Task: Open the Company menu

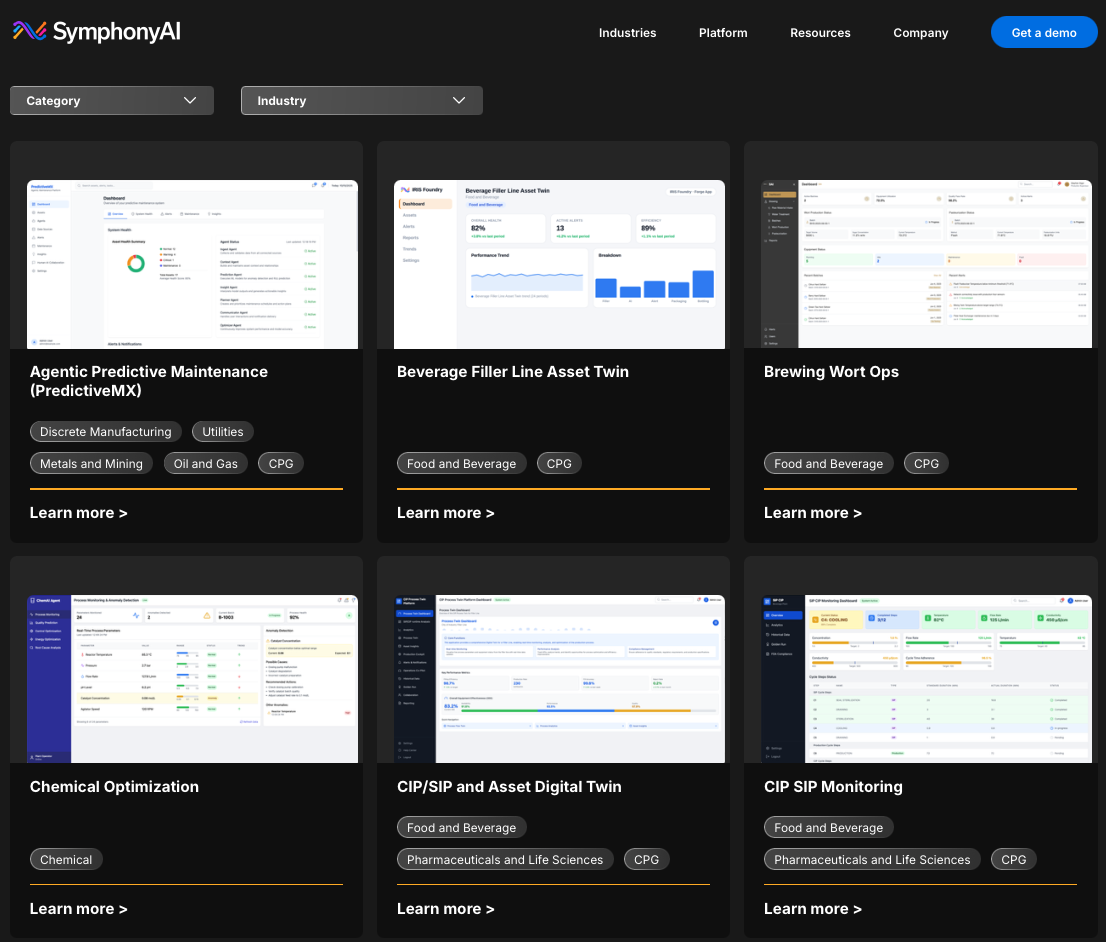Action: [920, 32]
